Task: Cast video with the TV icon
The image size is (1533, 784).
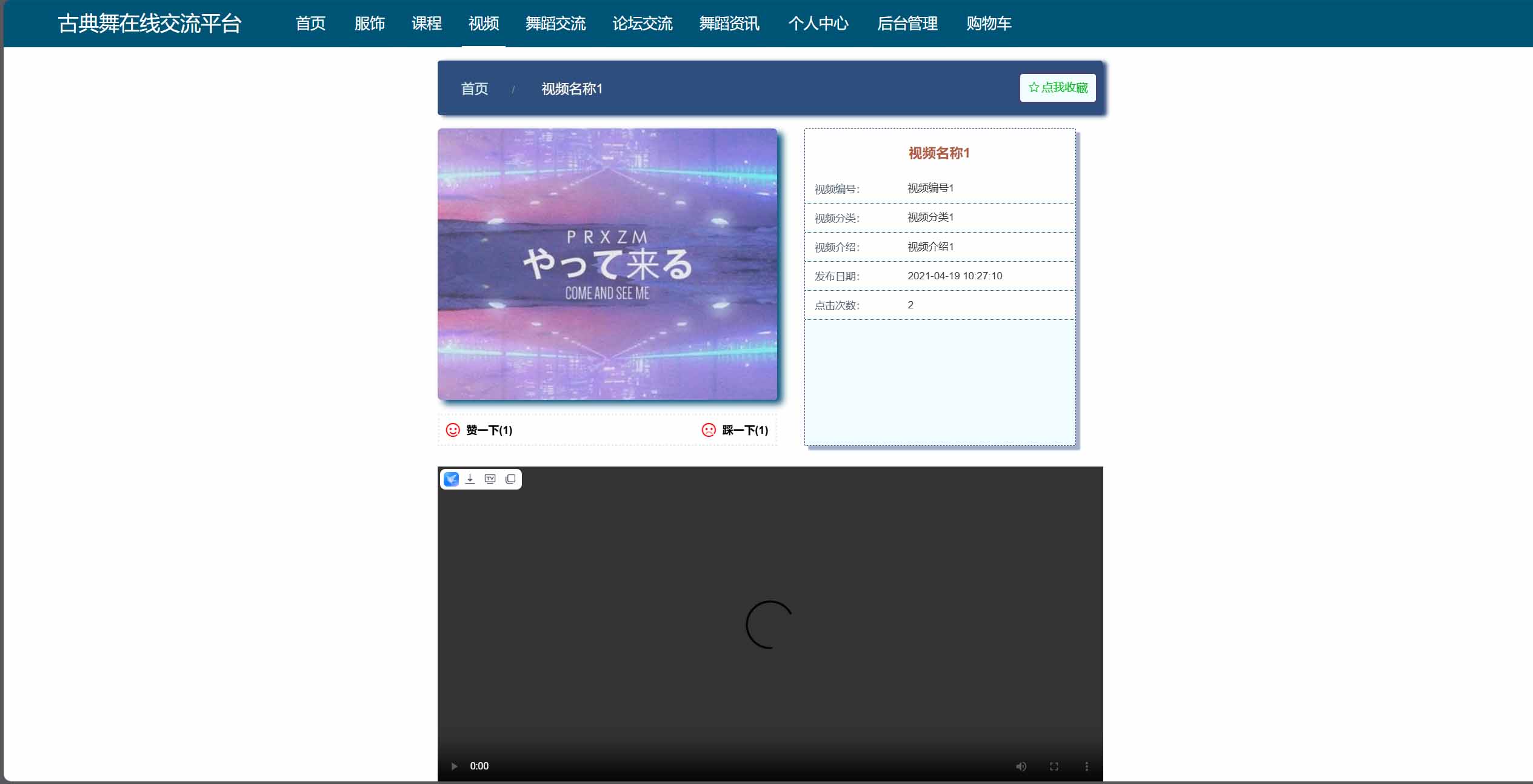Action: (x=490, y=479)
